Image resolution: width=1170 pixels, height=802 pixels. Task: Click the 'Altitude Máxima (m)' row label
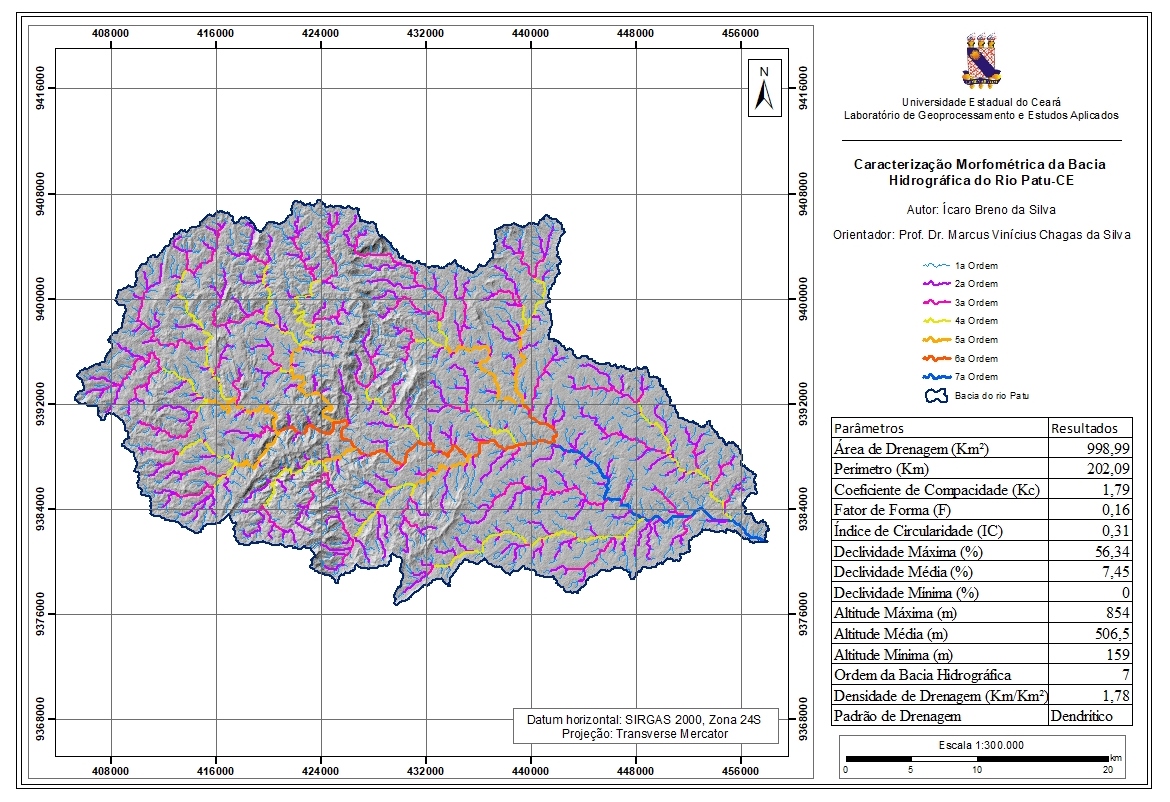tap(895, 613)
